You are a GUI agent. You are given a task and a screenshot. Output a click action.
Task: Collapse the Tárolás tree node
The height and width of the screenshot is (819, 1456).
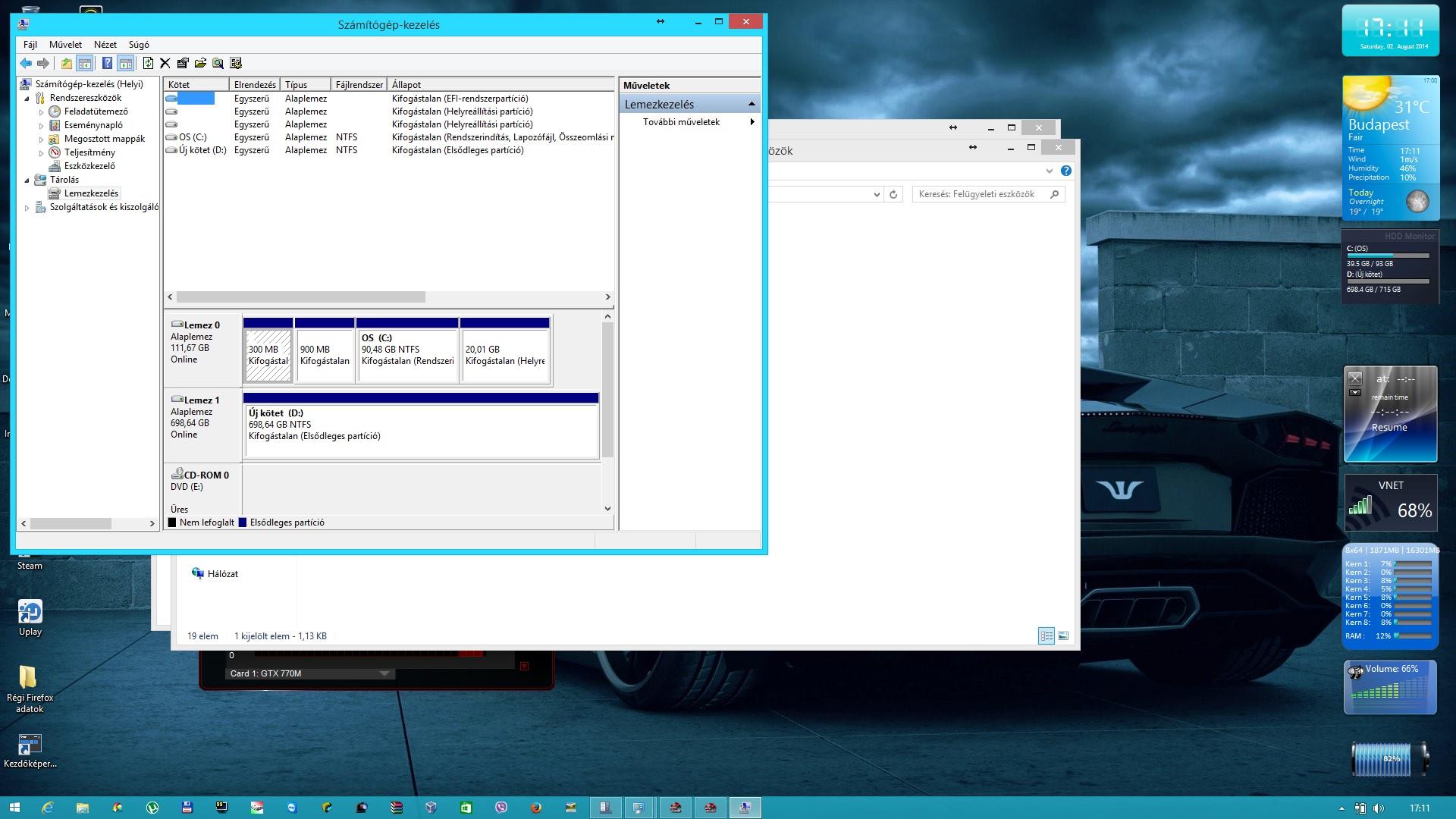click(27, 180)
